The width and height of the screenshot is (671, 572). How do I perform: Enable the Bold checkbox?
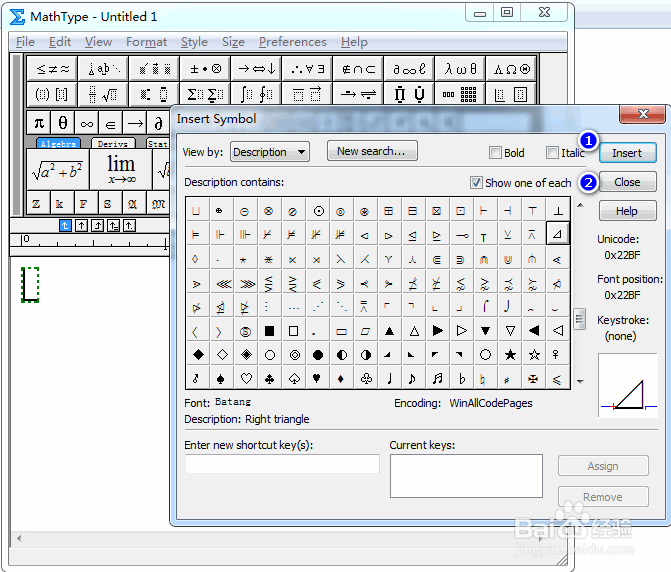(x=495, y=152)
